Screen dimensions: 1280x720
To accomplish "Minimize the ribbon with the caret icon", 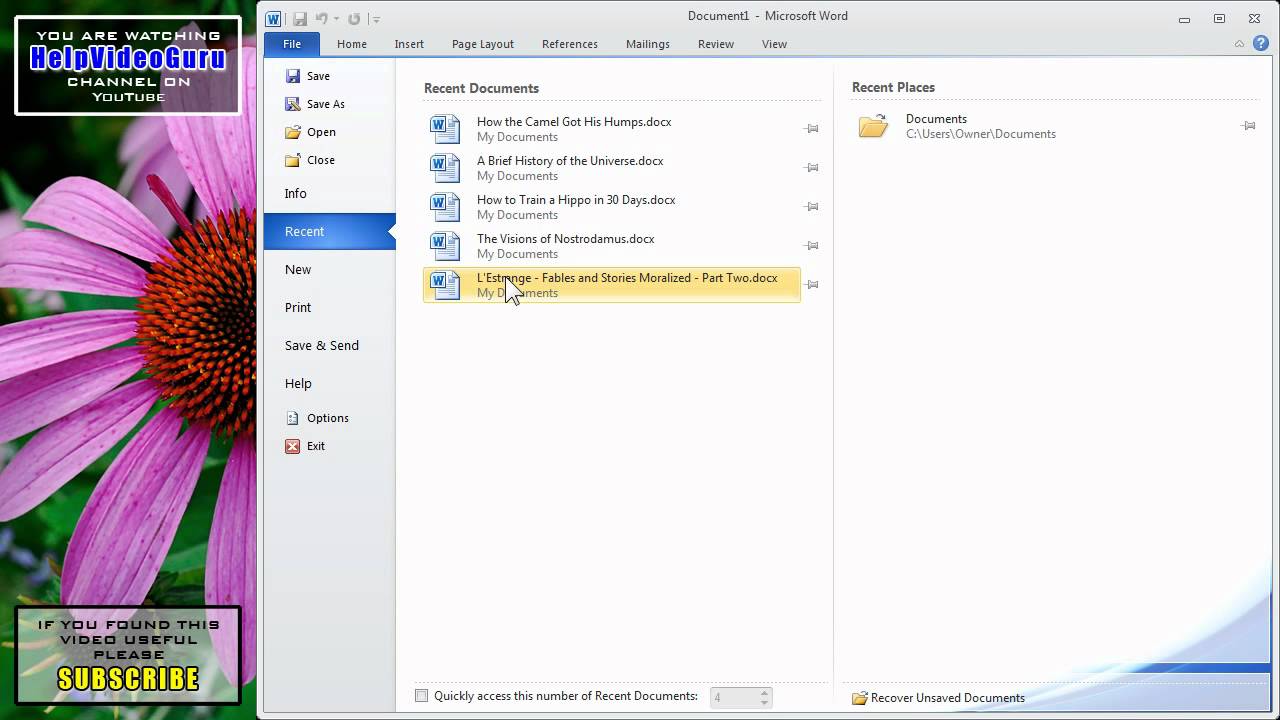I will 1240,44.
